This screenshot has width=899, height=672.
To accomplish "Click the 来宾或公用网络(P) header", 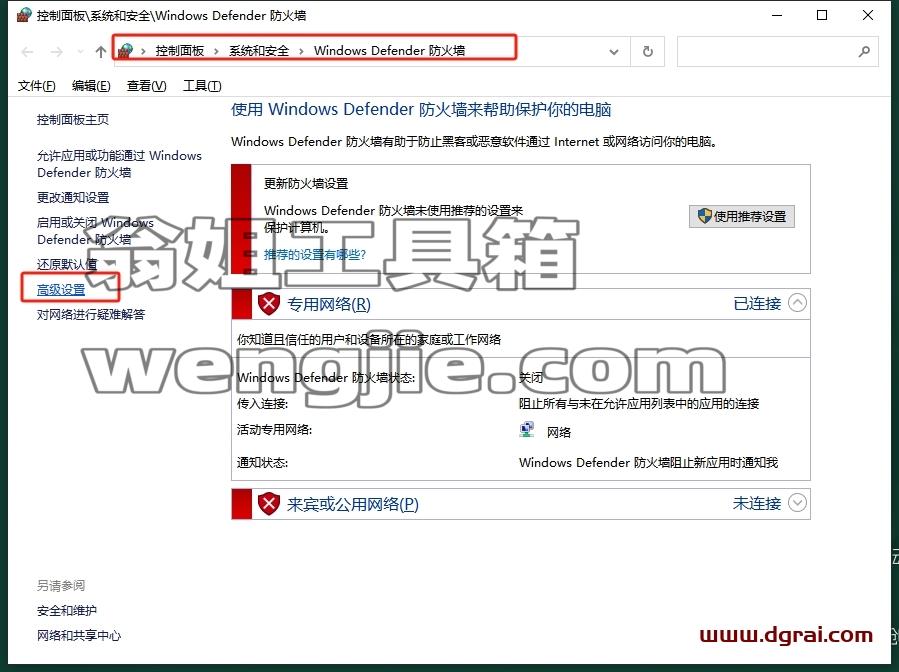I will click(x=353, y=504).
